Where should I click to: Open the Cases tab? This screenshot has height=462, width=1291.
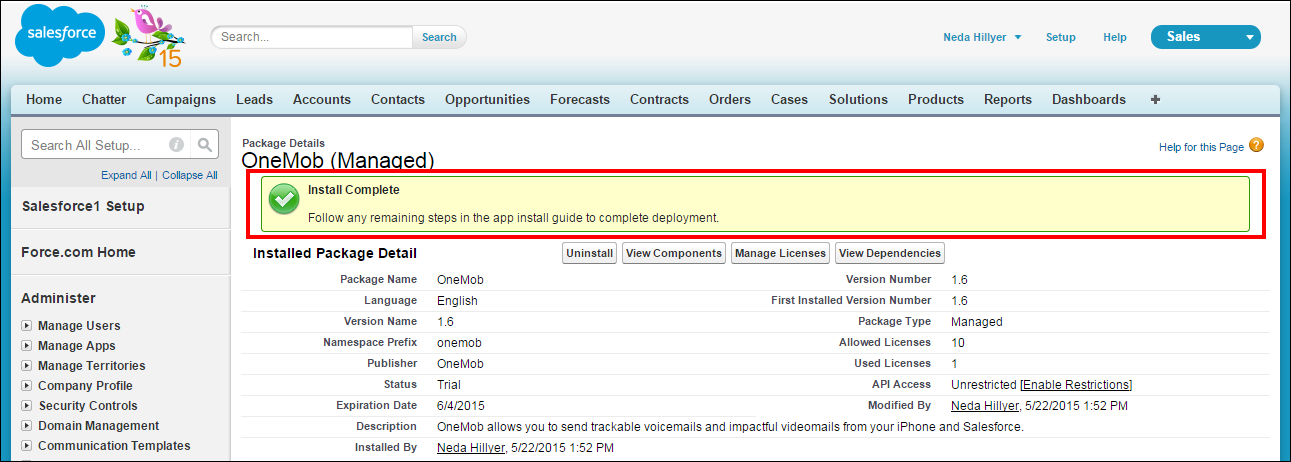(x=790, y=99)
